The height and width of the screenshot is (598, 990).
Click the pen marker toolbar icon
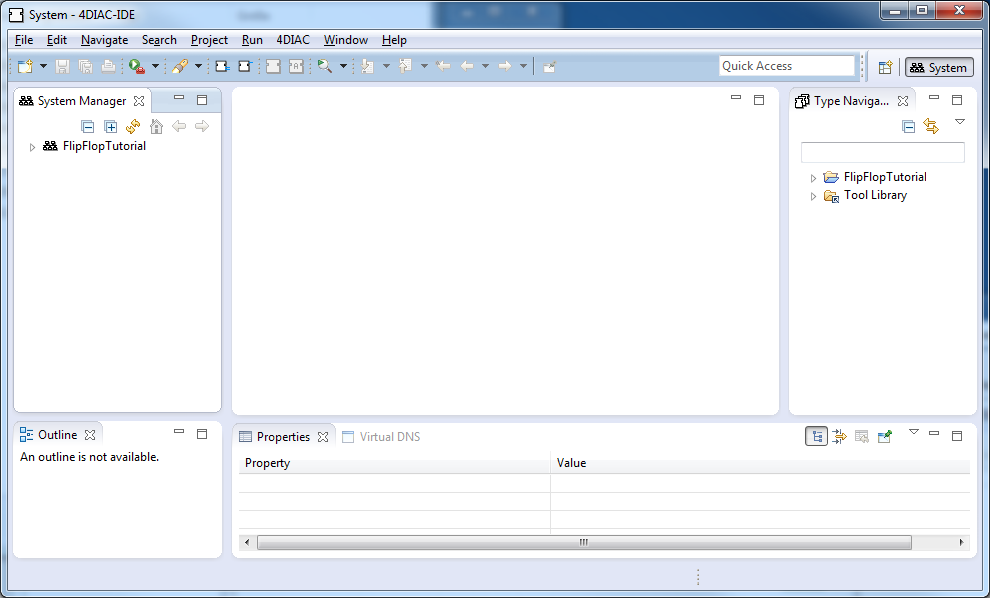(x=180, y=66)
